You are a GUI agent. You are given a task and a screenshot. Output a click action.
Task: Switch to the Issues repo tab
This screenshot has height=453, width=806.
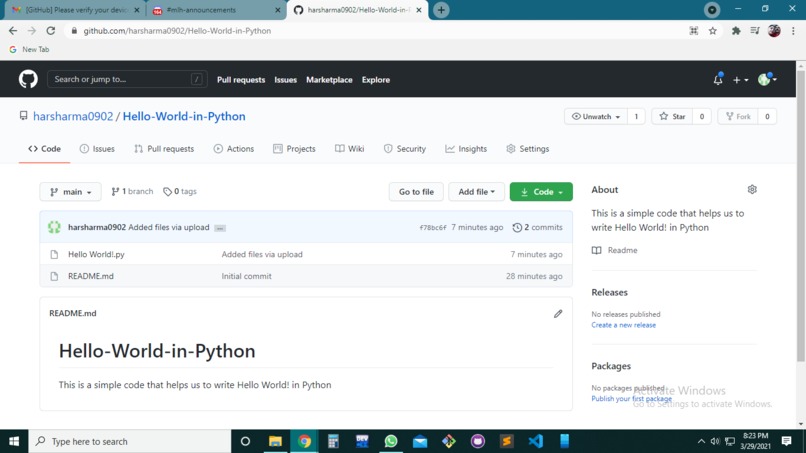tap(97, 149)
